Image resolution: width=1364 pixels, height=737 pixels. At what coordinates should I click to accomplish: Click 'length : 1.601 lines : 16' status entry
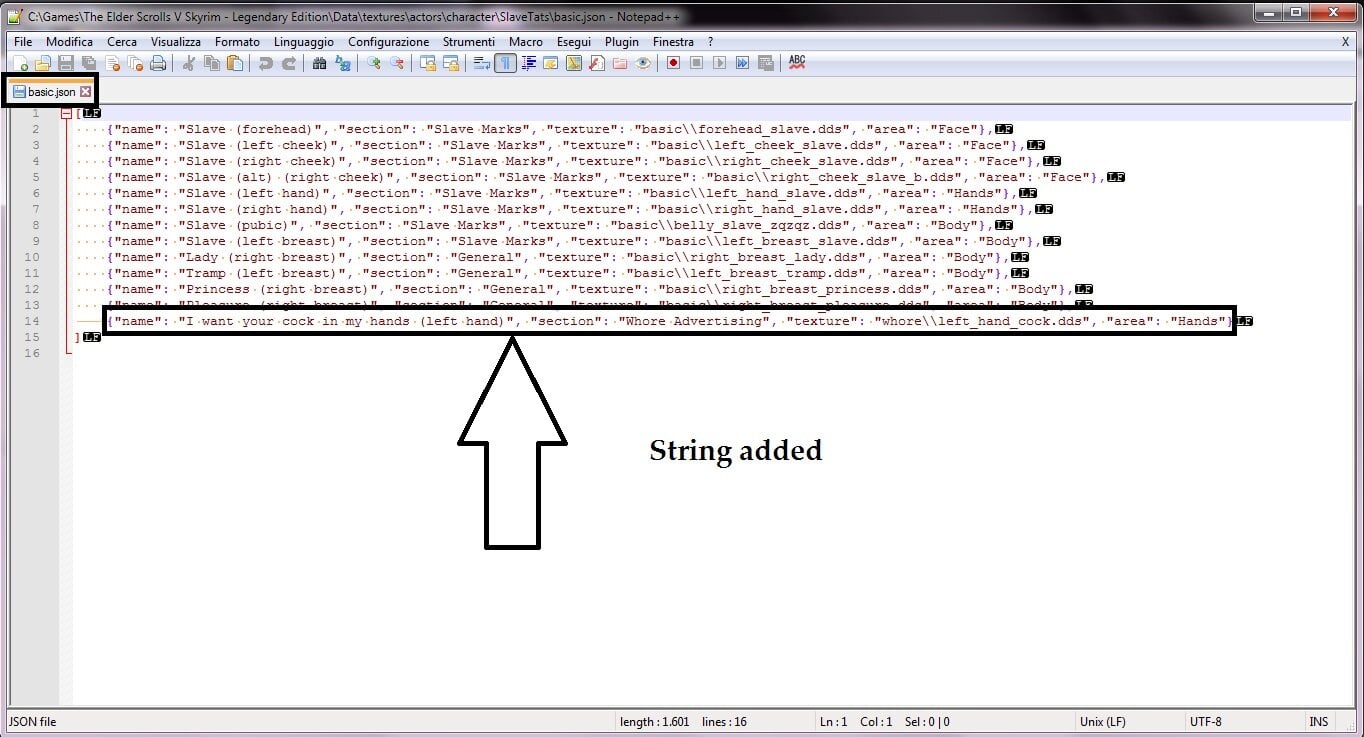(683, 721)
